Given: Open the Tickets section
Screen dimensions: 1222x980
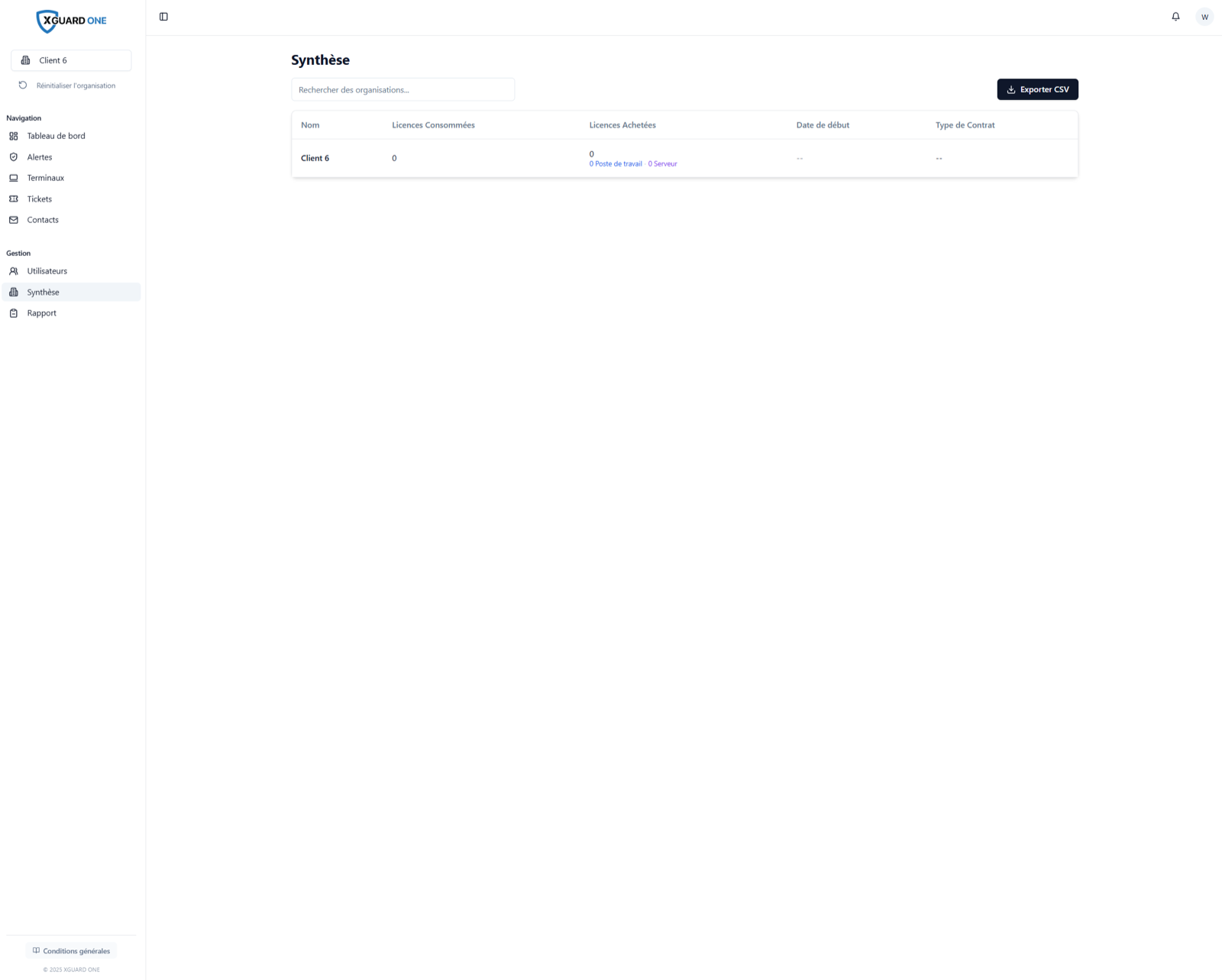Looking at the screenshot, I should (x=71, y=199).
